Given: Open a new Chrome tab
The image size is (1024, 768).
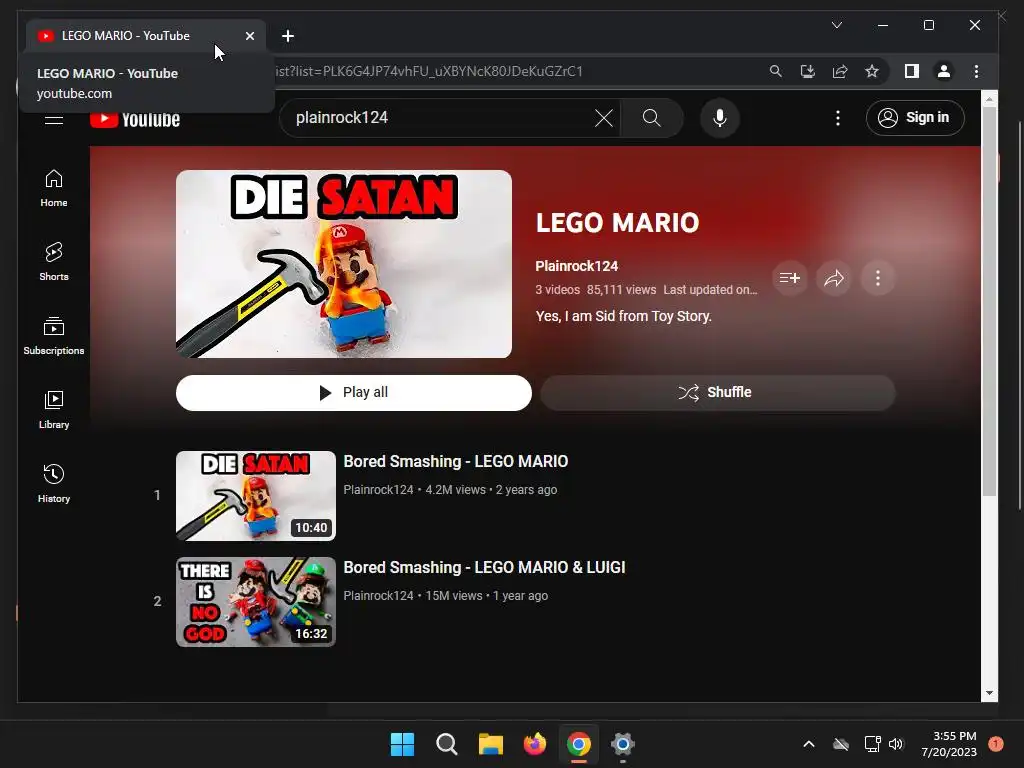Looking at the screenshot, I should pos(288,36).
